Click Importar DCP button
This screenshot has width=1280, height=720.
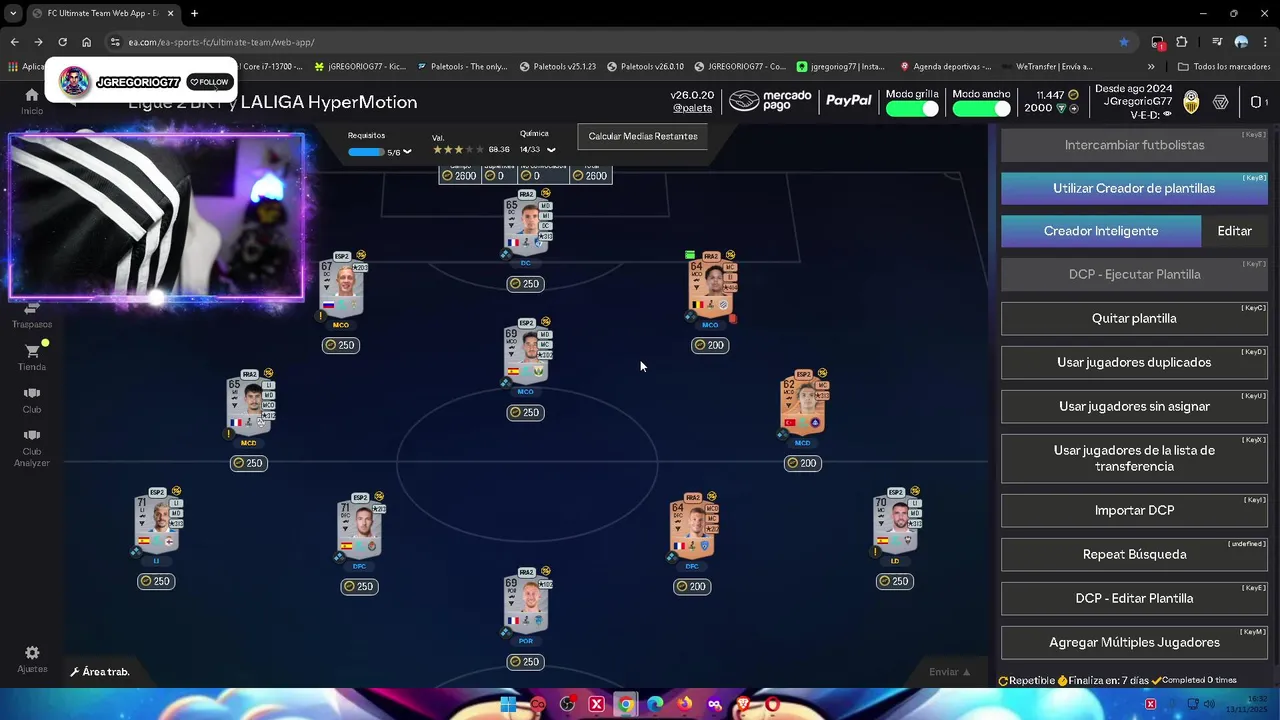pyautogui.click(x=1134, y=510)
